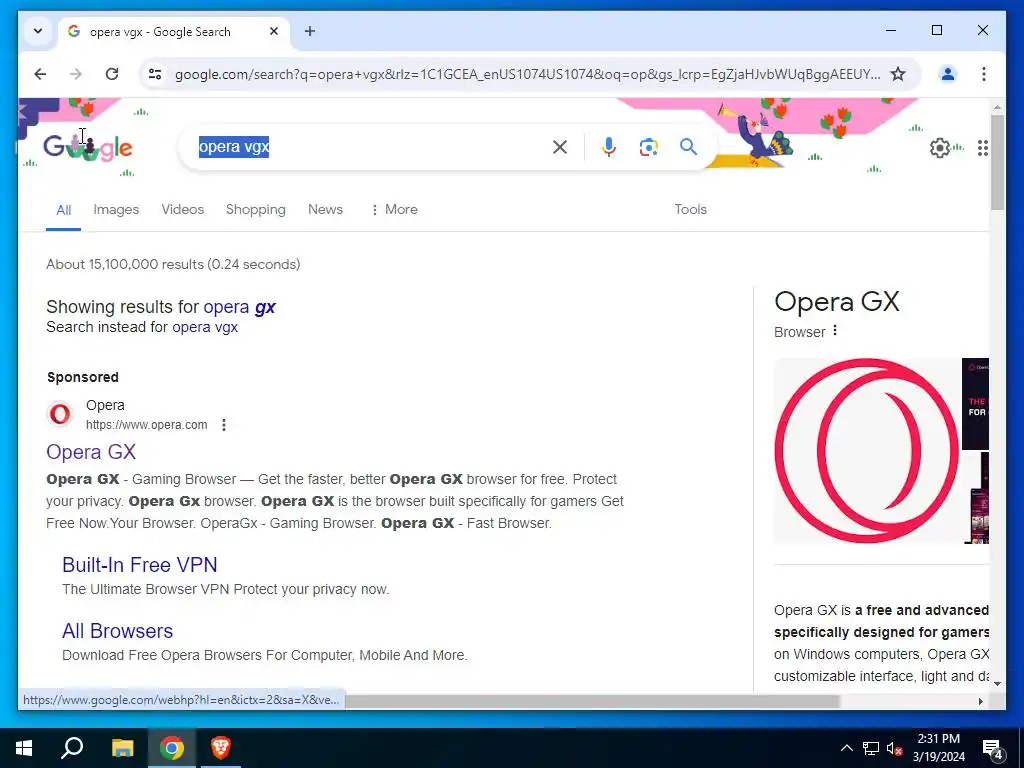This screenshot has height=768, width=1024.
Task: Submit search with magnifying glass icon
Action: coord(688,147)
